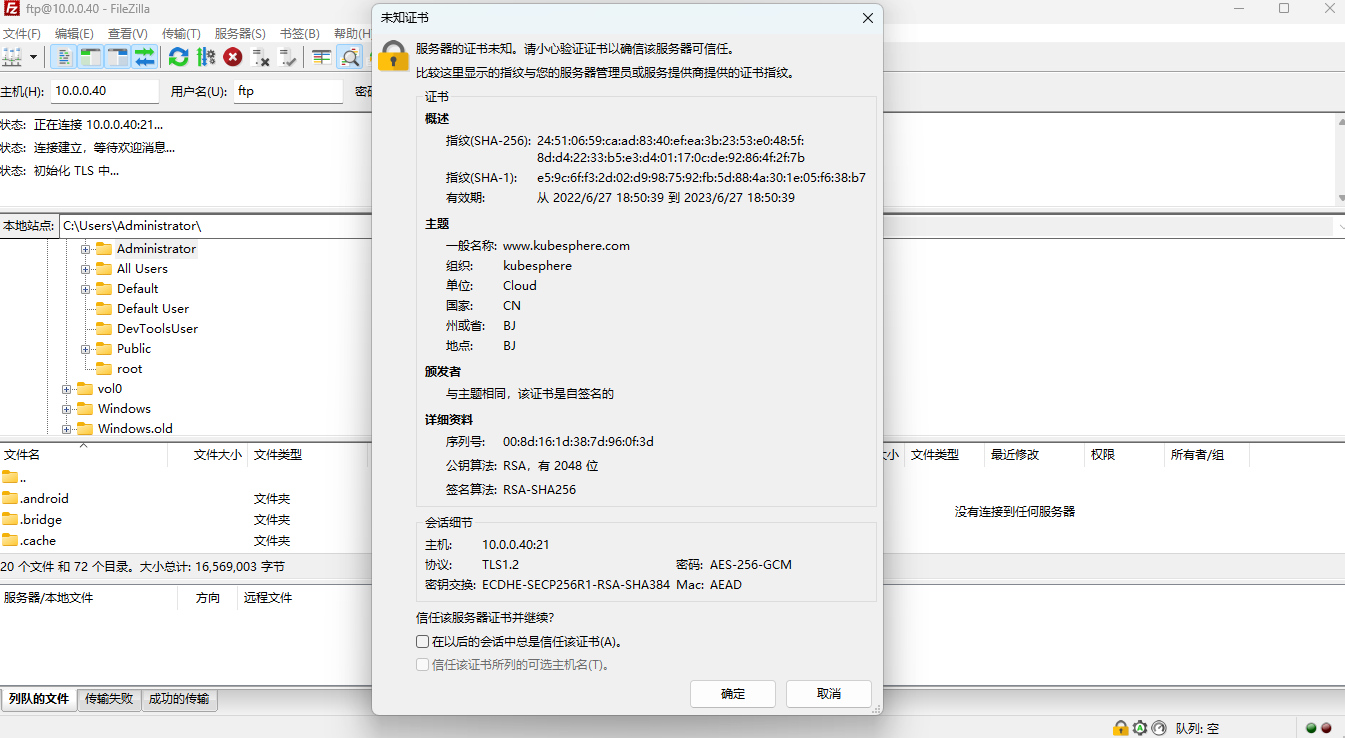Click the root folder icon in local tree
The image size is (1345, 738).
click(x=104, y=368)
